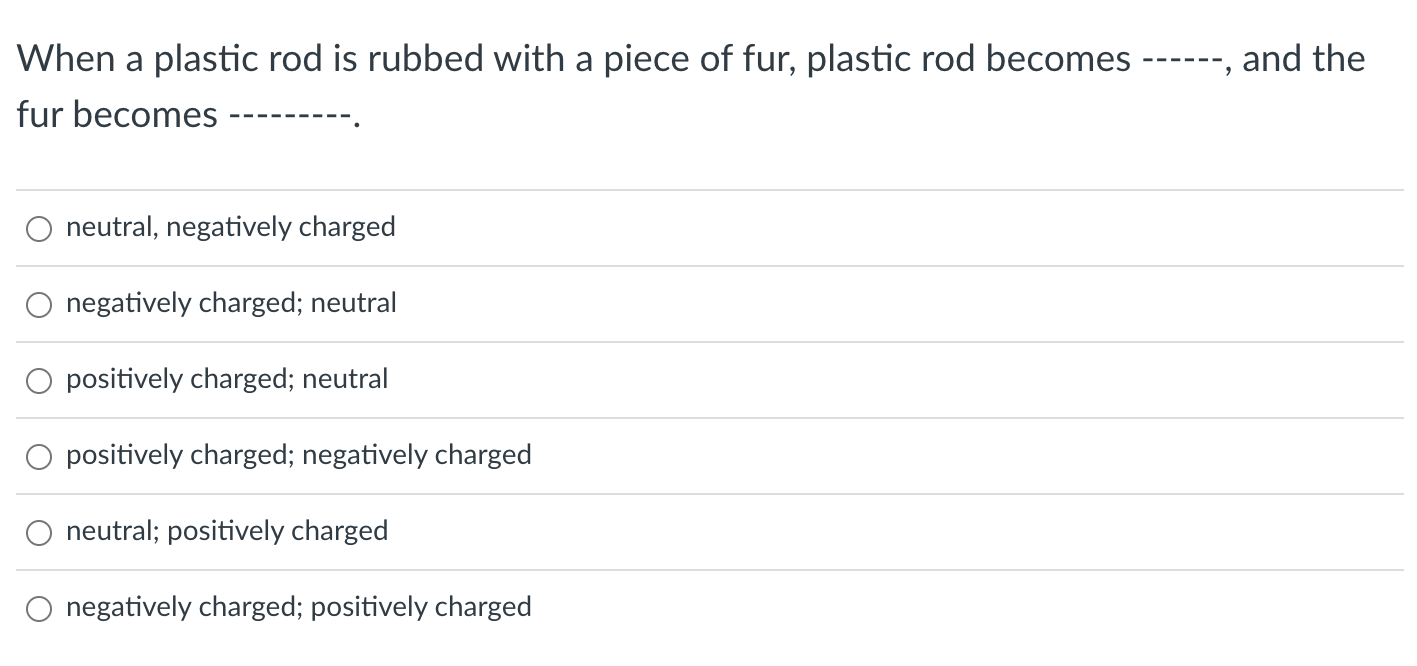Select "positively charged; negatively charged" radio button
The height and width of the screenshot is (666, 1417).
point(38,456)
